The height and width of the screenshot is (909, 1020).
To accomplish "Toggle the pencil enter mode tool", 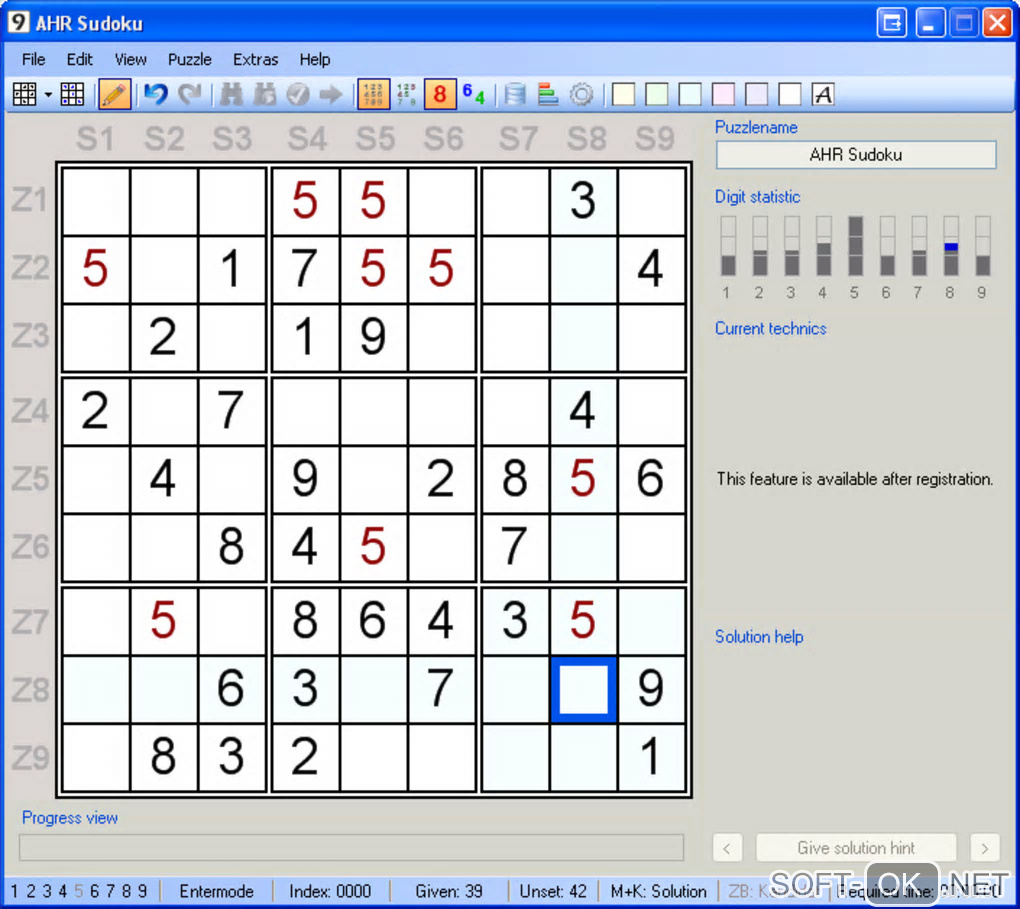I will click(114, 94).
